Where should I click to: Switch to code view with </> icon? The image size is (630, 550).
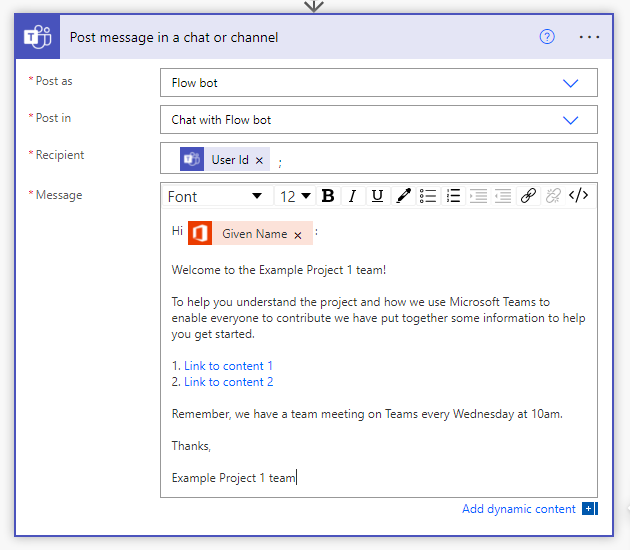[x=579, y=196]
